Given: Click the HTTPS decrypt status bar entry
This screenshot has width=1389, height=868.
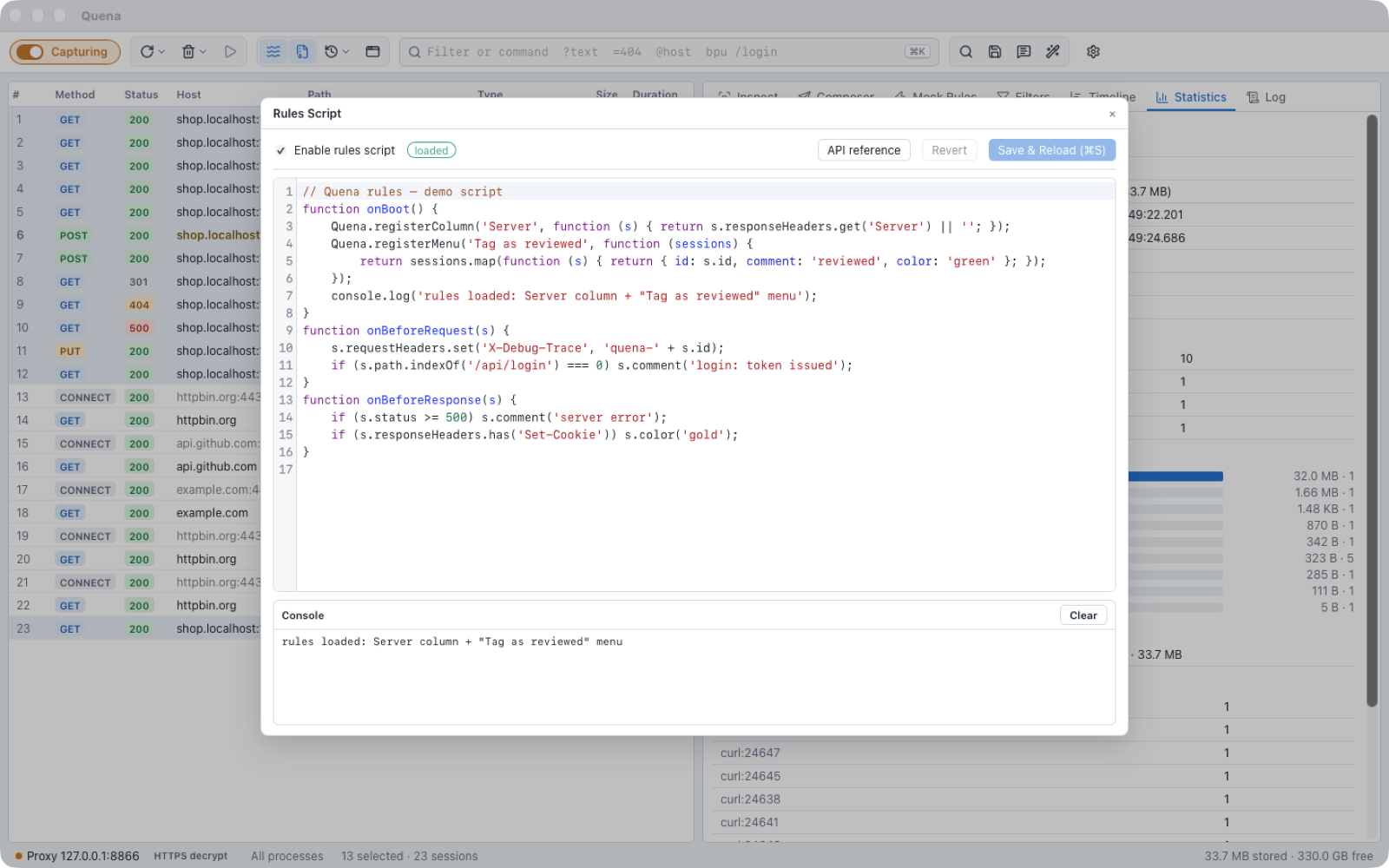Looking at the screenshot, I should [191, 856].
